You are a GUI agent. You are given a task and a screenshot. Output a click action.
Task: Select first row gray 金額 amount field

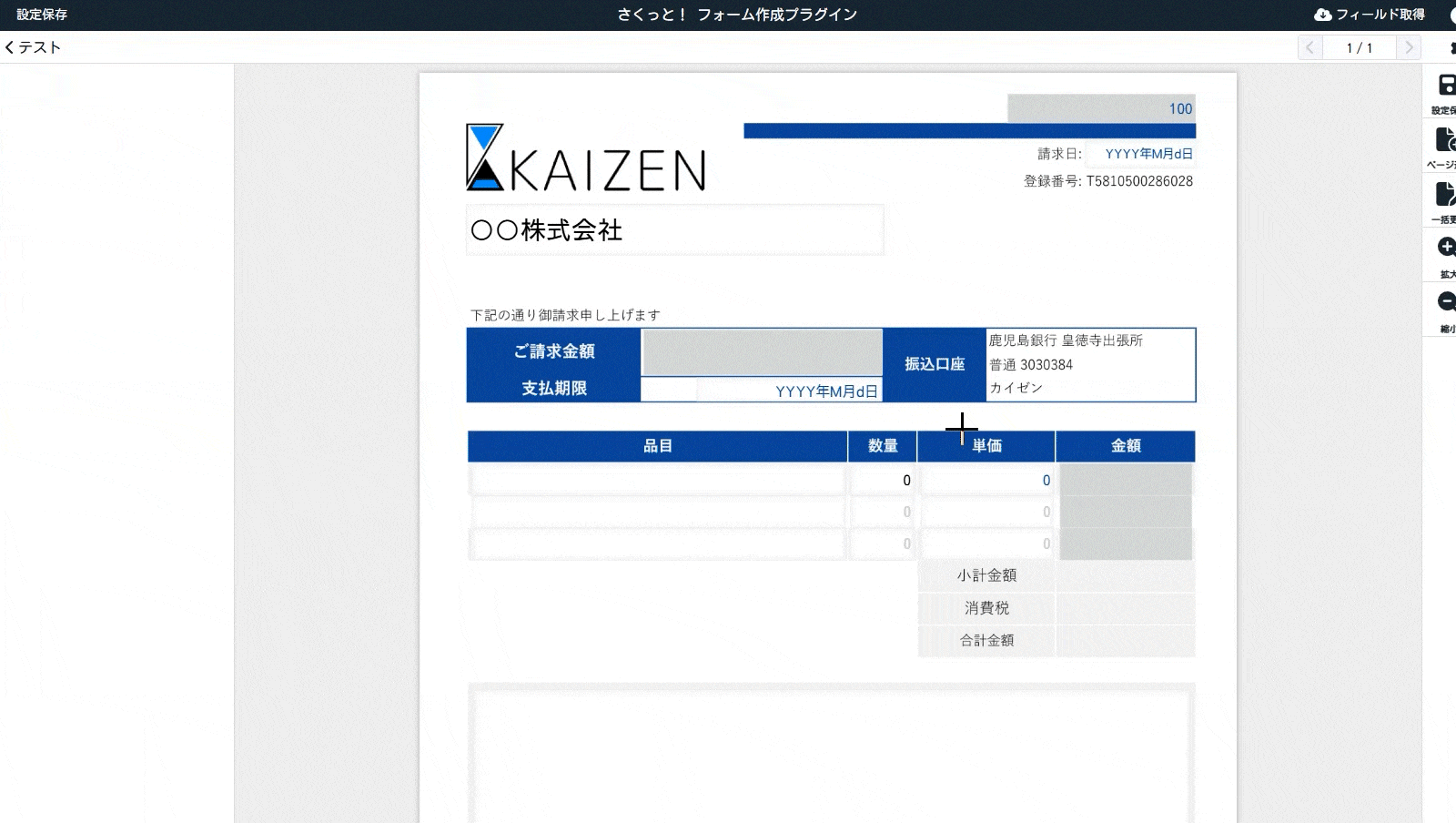[1126, 480]
